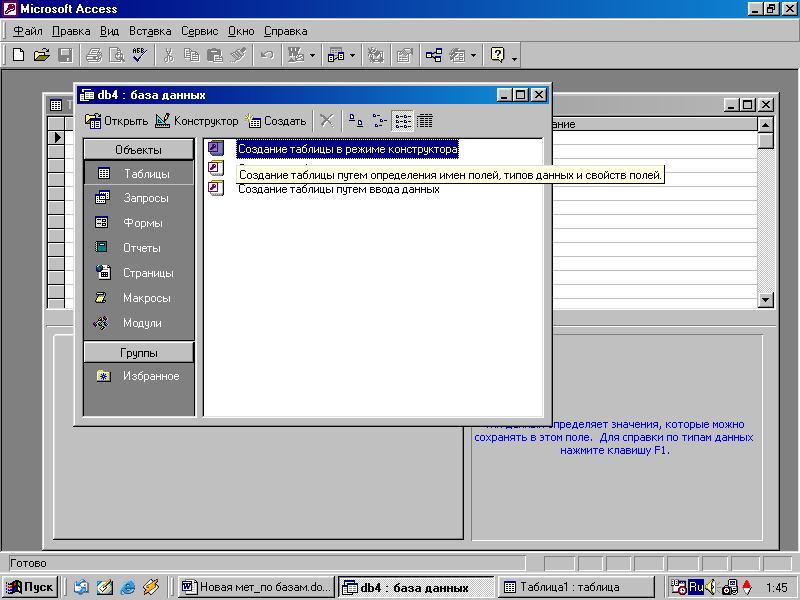Click the Cut scissors icon
This screenshot has width=800, height=600.
click(168, 55)
